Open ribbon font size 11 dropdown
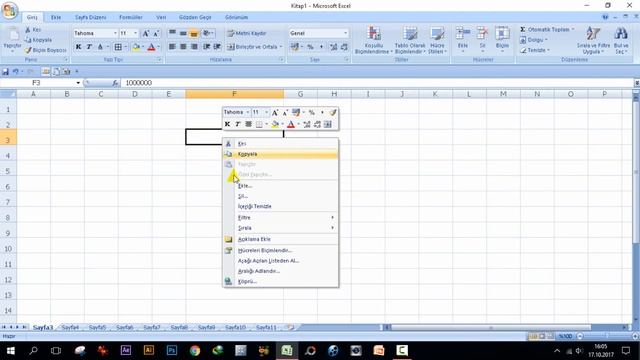 (x=136, y=33)
